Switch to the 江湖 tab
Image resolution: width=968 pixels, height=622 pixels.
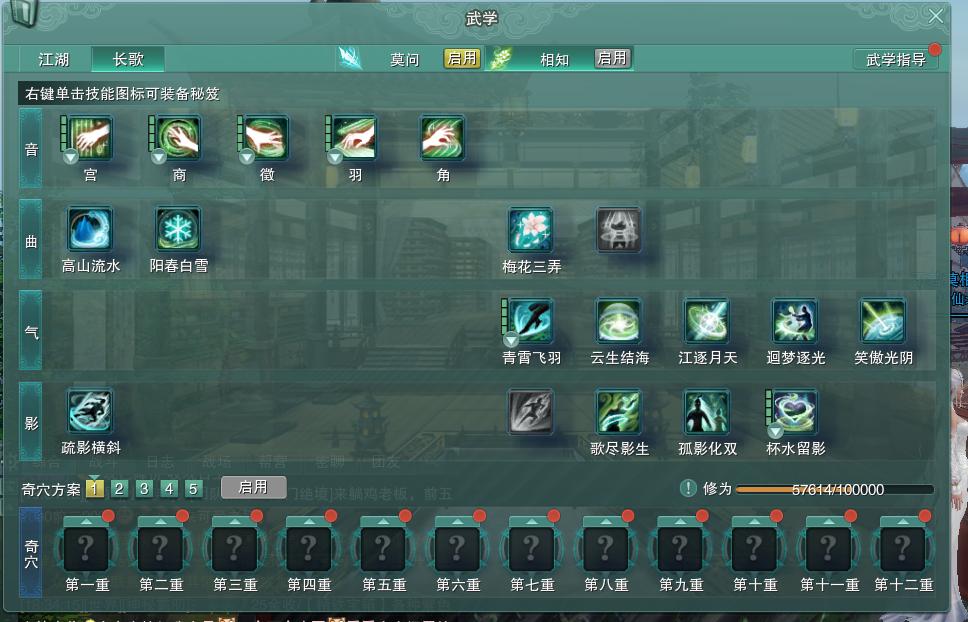pos(54,59)
